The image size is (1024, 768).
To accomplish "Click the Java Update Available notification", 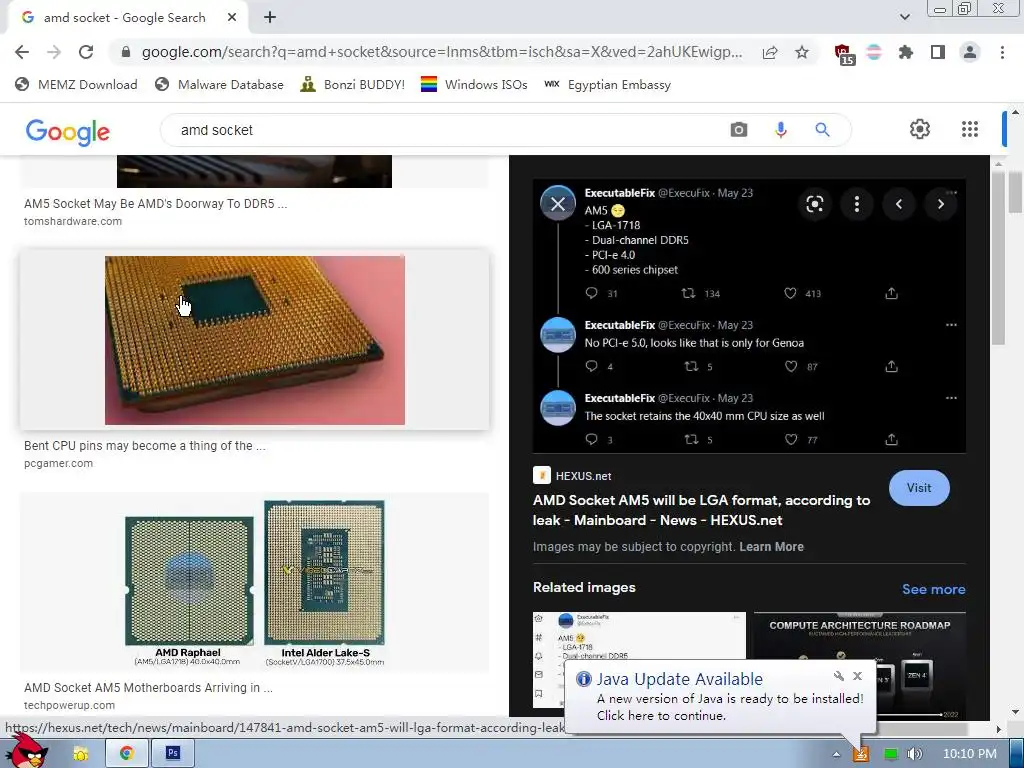I will tap(720, 697).
